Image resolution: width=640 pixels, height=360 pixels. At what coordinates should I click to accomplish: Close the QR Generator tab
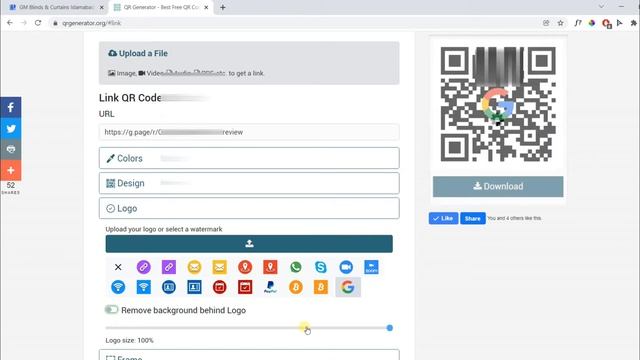coord(206,7)
